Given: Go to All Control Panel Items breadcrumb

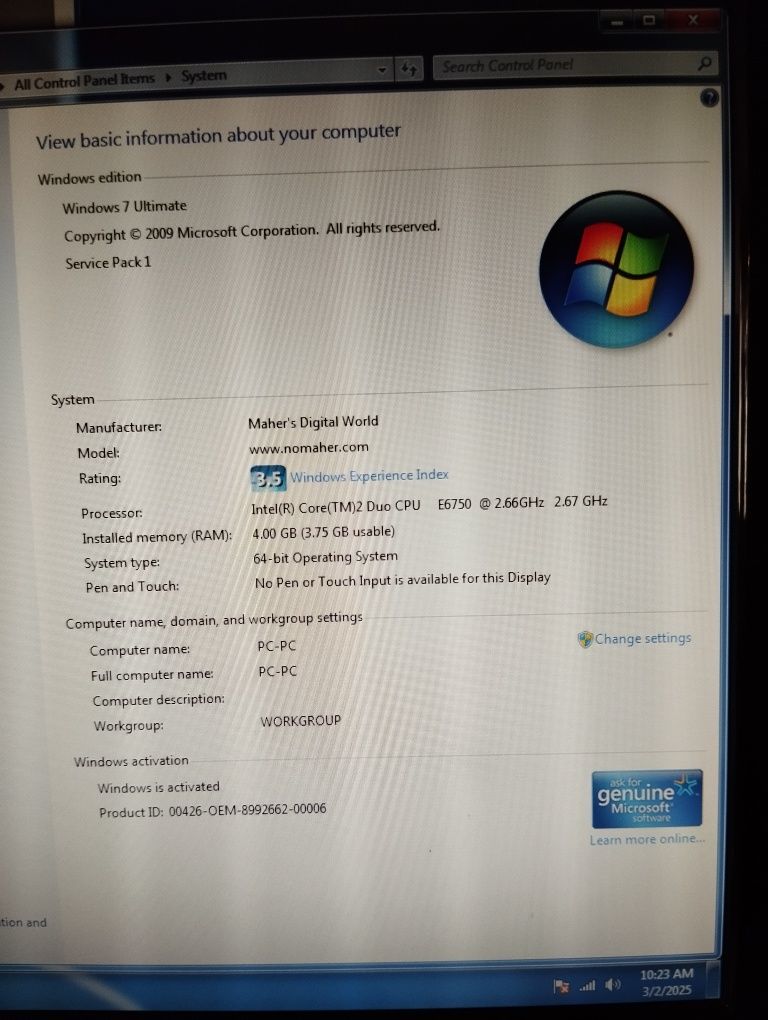Looking at the screenshot, I should point(84,82).
